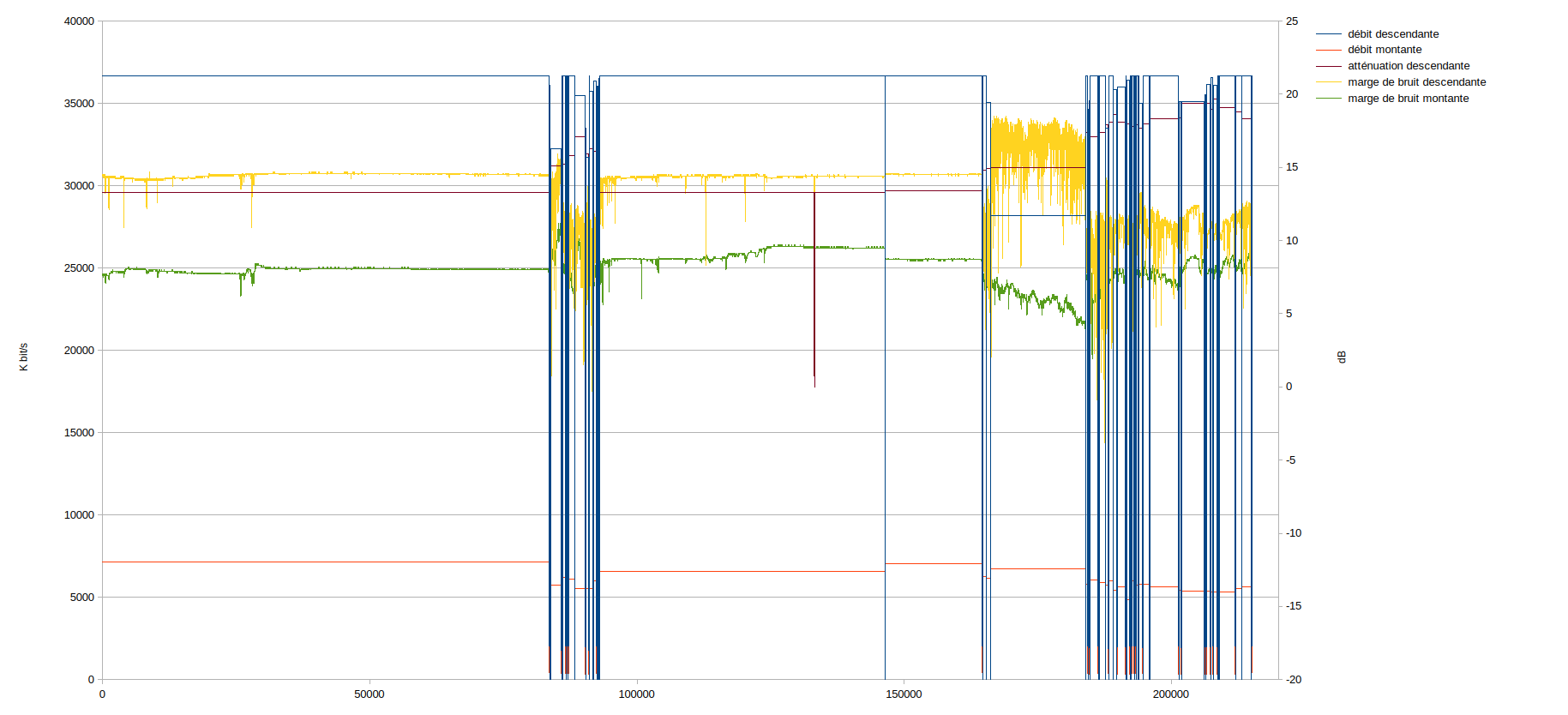Click the 150000 label on the horizontal axis

point(904,694)
